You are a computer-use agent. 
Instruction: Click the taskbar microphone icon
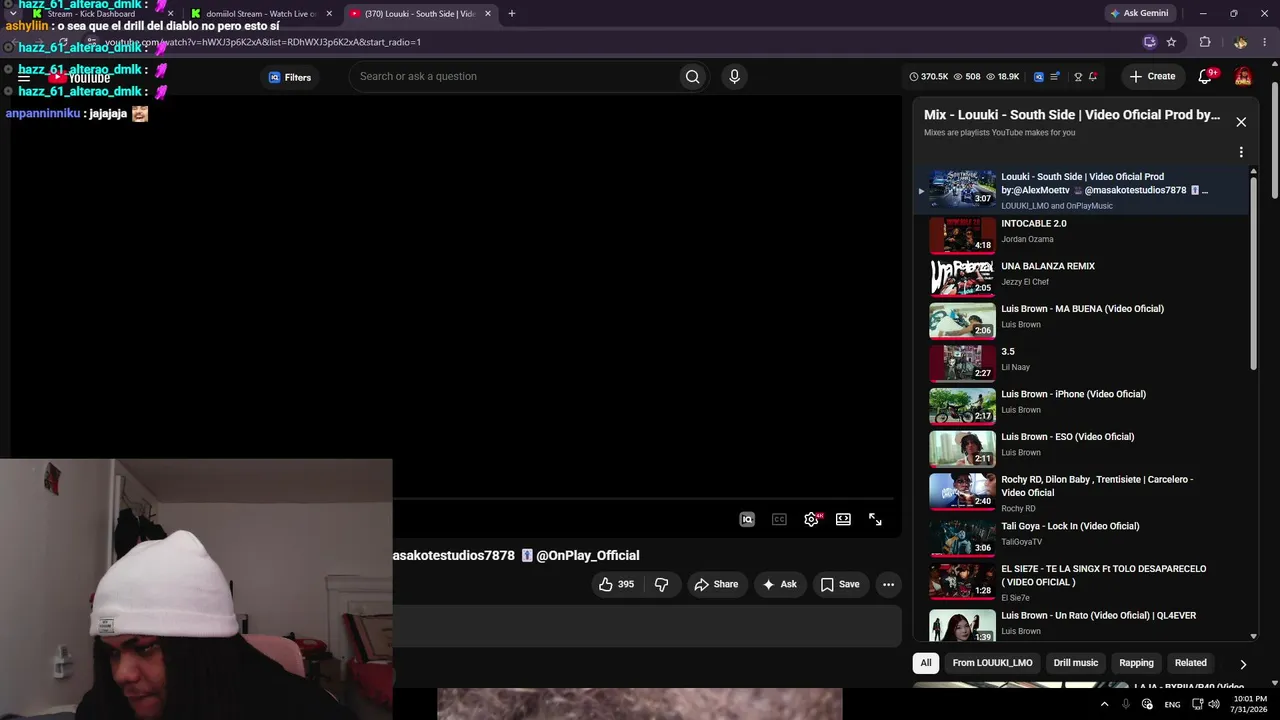(x=1126, y=704)
